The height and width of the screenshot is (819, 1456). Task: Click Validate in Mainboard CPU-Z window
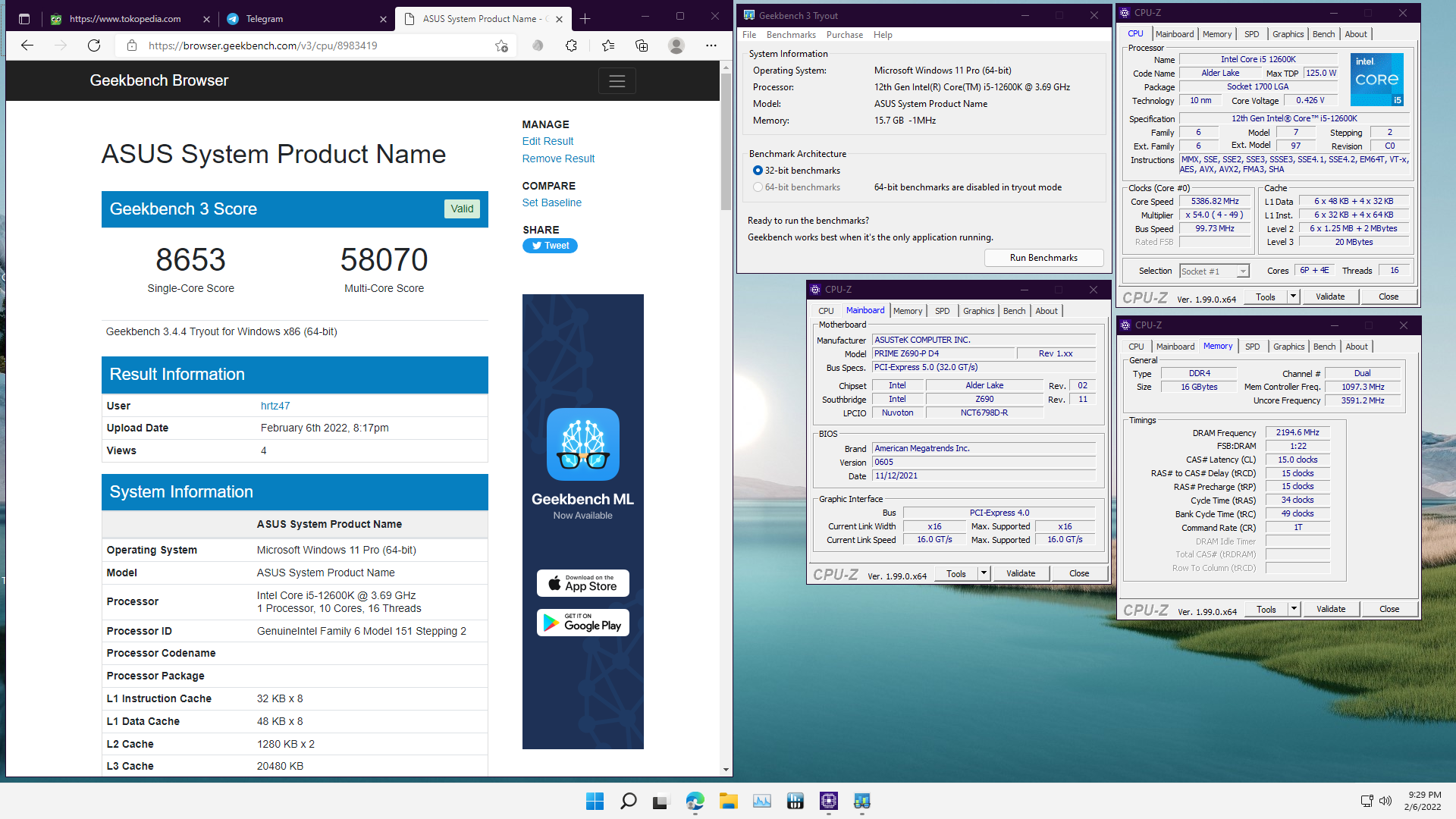click(x=1021, y=573)
